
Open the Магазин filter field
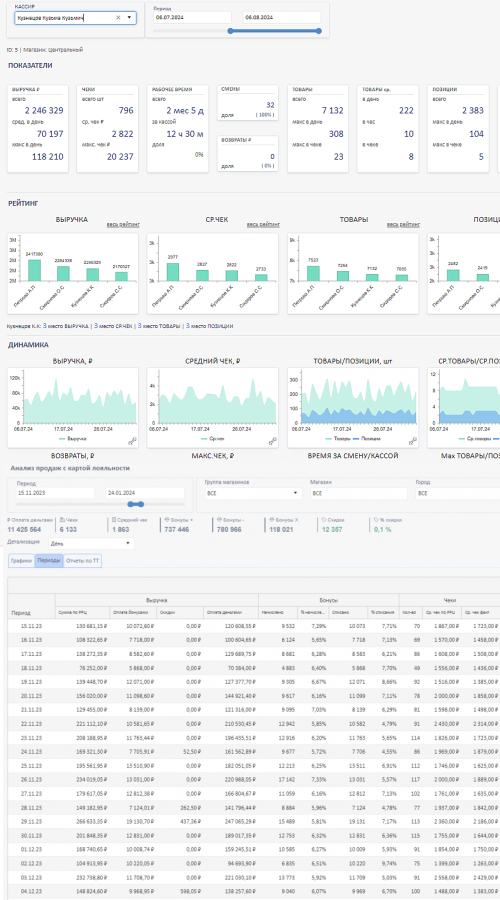click(358, 493)
